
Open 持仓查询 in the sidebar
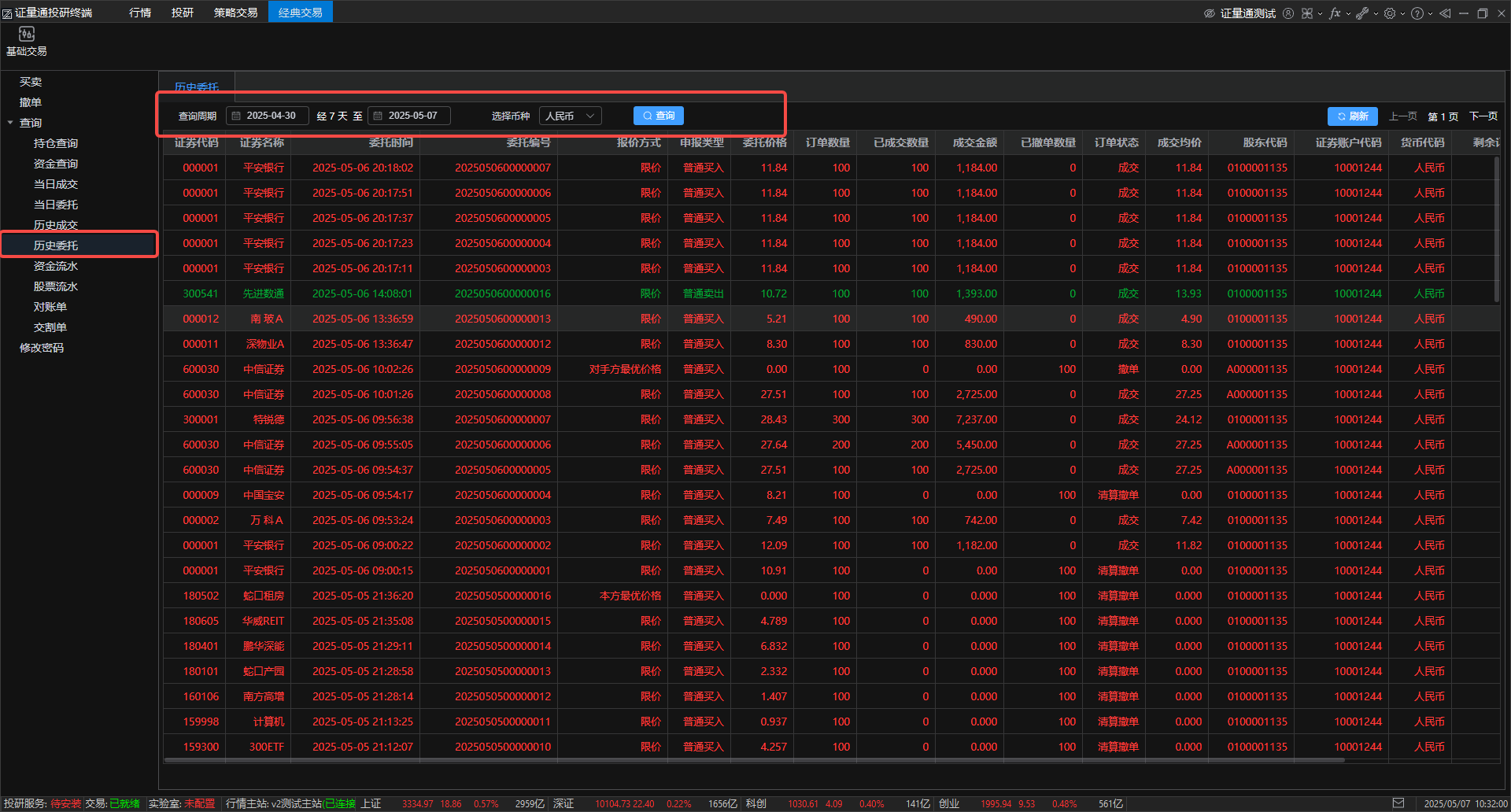point(56,143)
